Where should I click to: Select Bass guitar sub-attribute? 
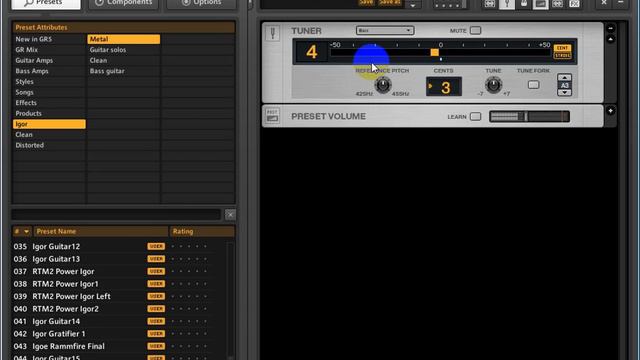(124, 71)
